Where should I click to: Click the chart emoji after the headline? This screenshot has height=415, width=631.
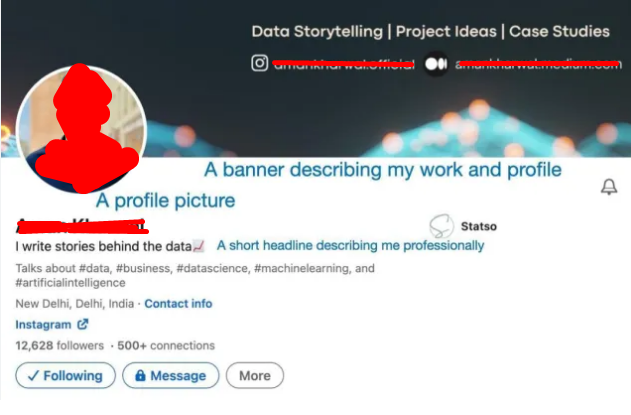click(199, 246)
